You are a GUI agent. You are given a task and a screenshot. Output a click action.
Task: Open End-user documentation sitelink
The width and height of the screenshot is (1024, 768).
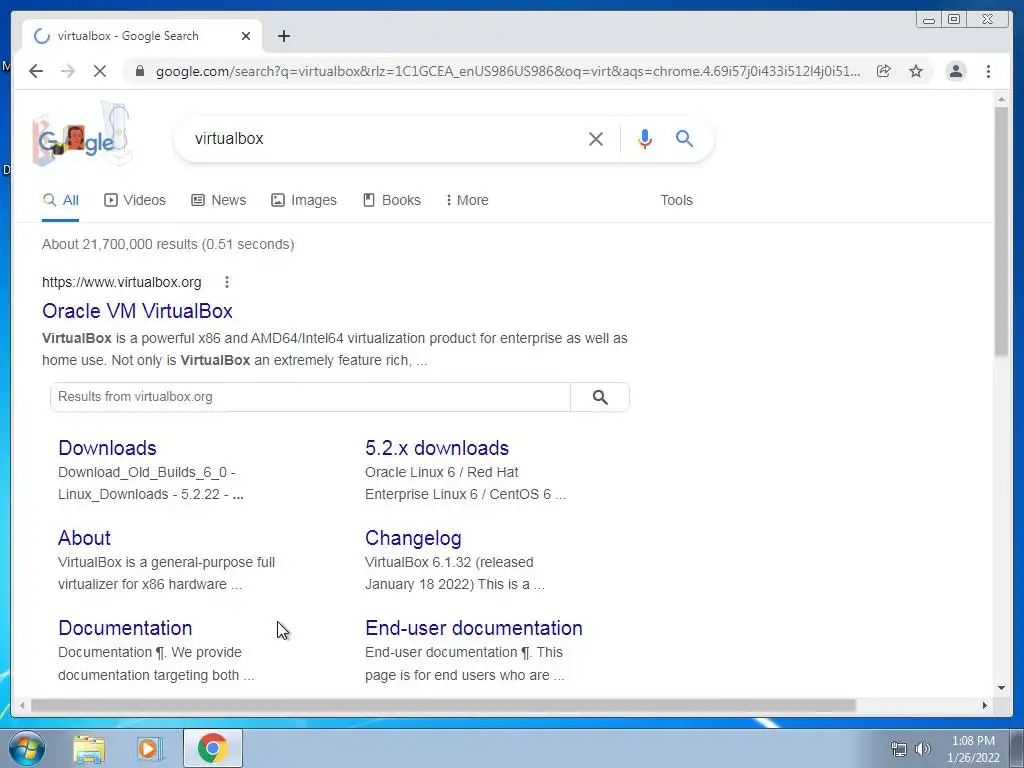(473, 628)
